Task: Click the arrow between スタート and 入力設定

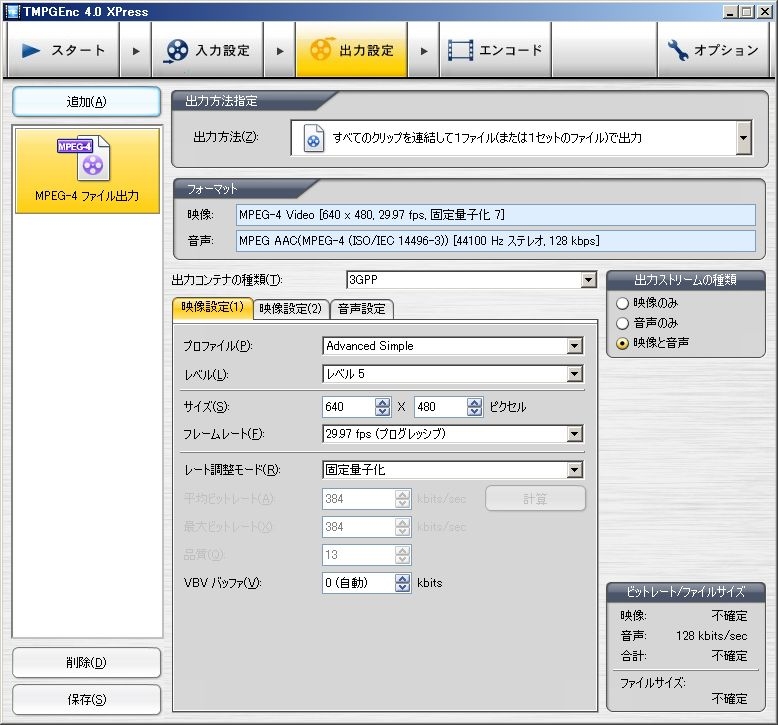Action: (x=136, y=50)
